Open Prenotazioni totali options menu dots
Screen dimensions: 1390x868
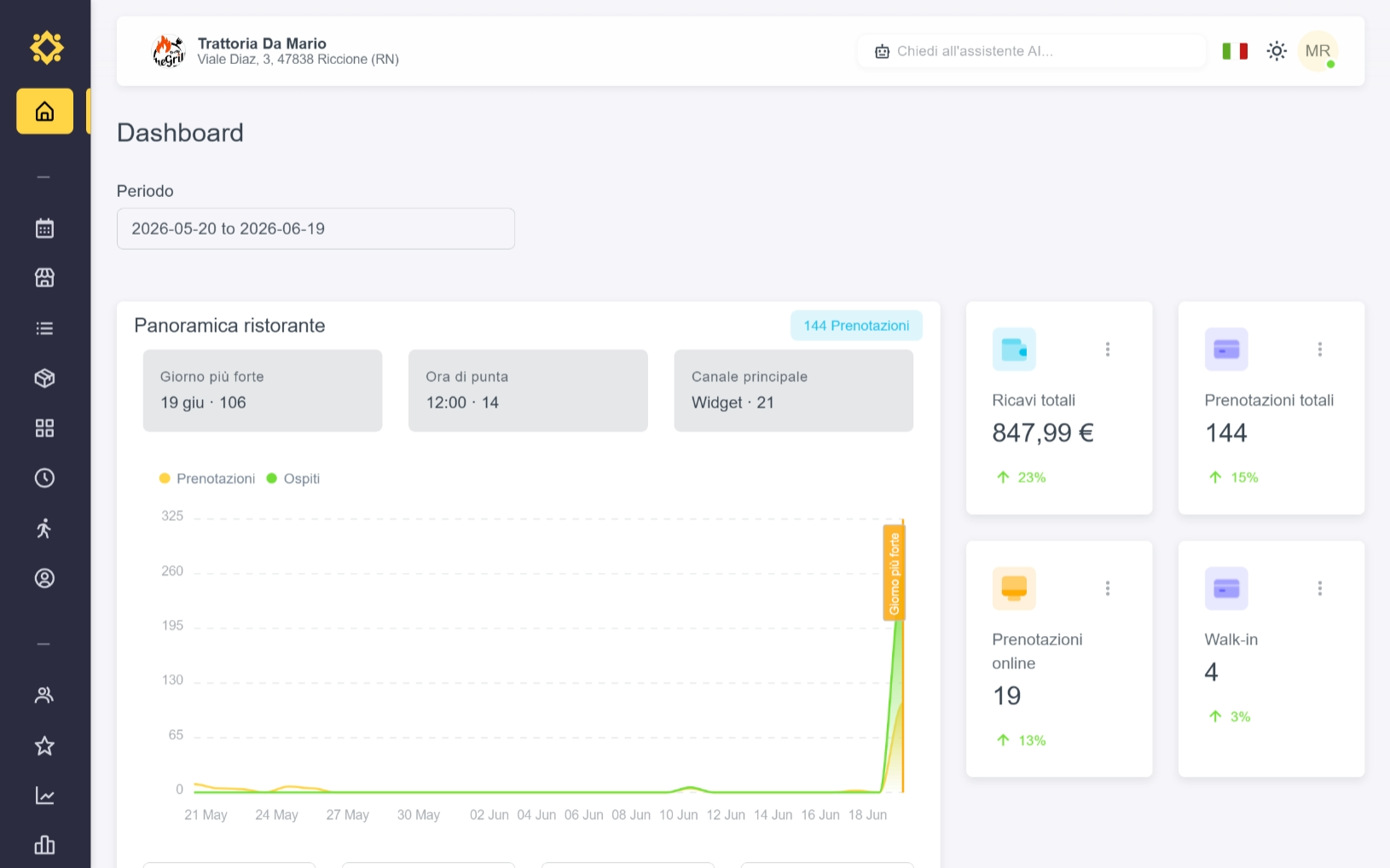[x=1320, y=349]
